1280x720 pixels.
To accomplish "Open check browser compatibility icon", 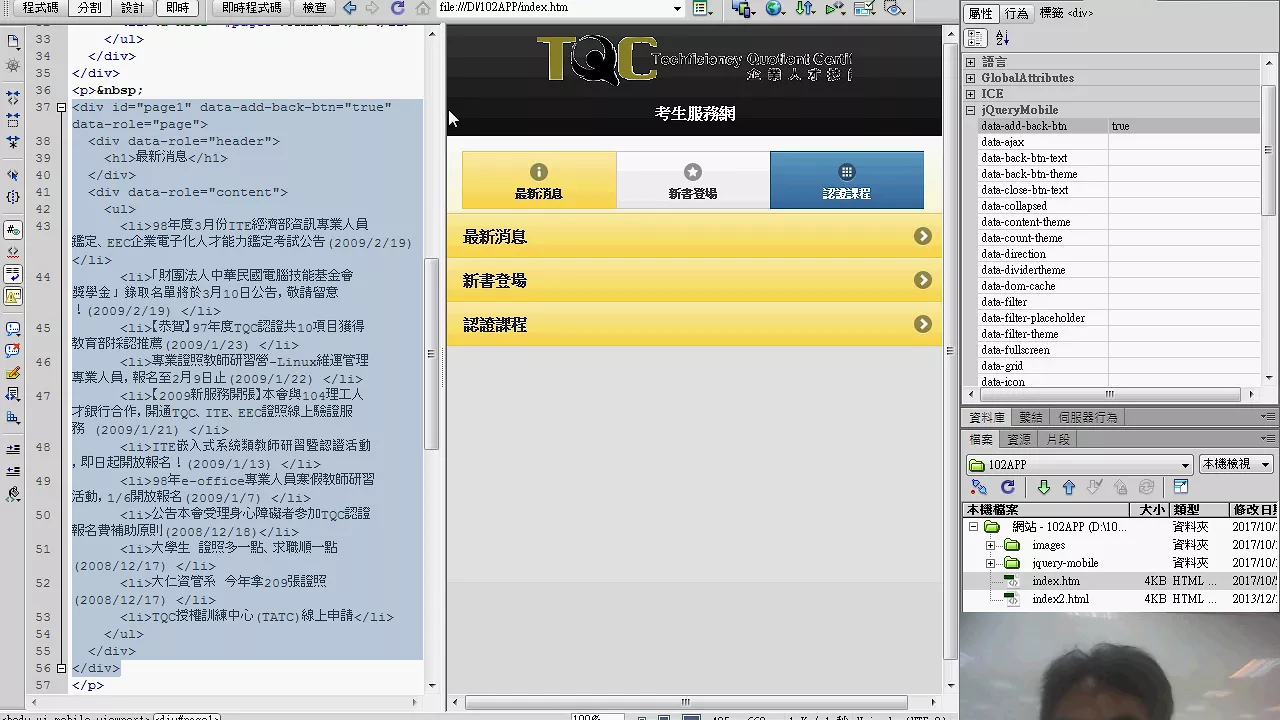I will click(865, 8).
